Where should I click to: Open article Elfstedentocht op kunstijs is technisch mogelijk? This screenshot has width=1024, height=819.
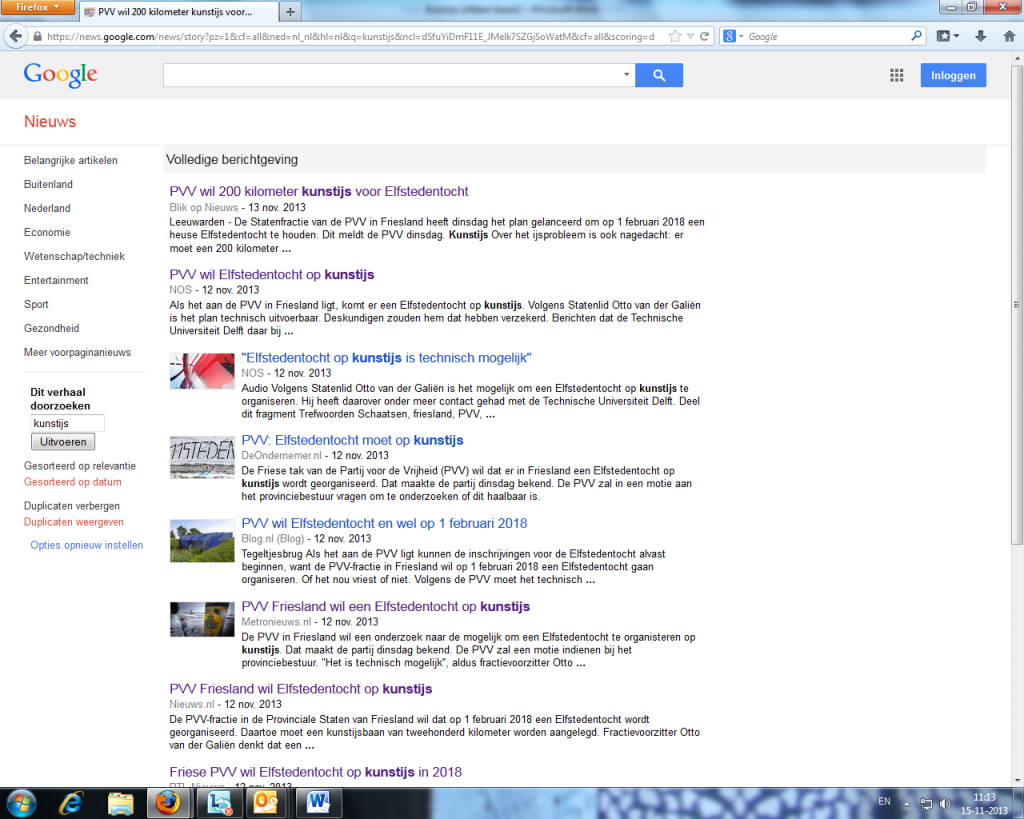(x=386, y=358)
